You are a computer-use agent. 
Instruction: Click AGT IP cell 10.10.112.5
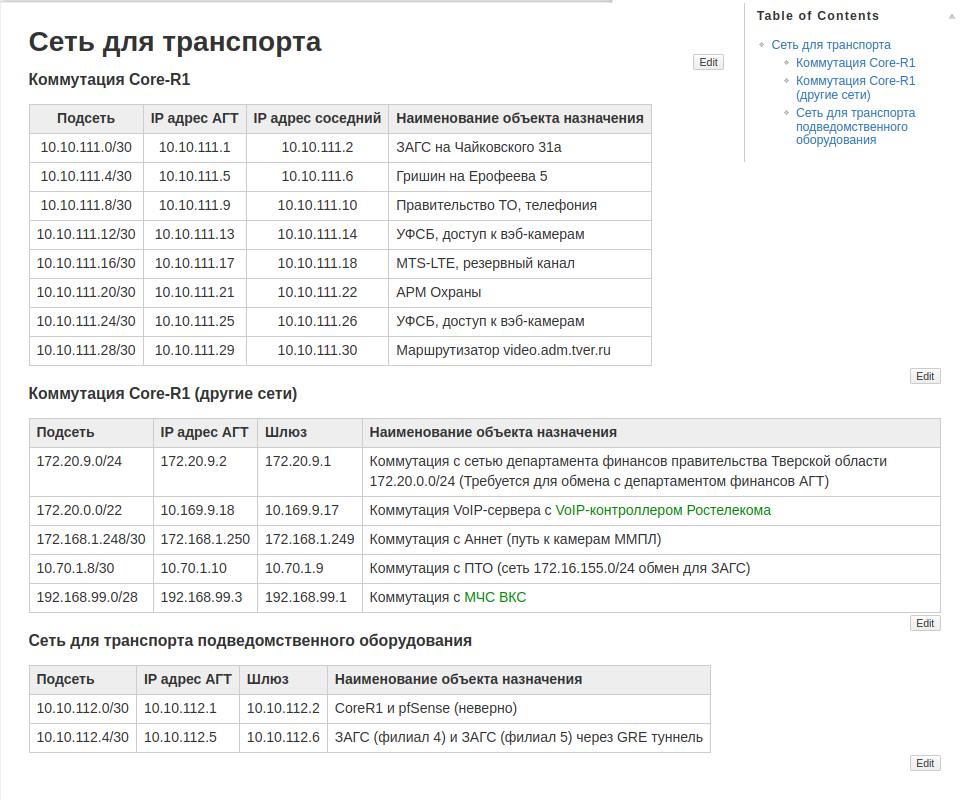coord(187,738)
